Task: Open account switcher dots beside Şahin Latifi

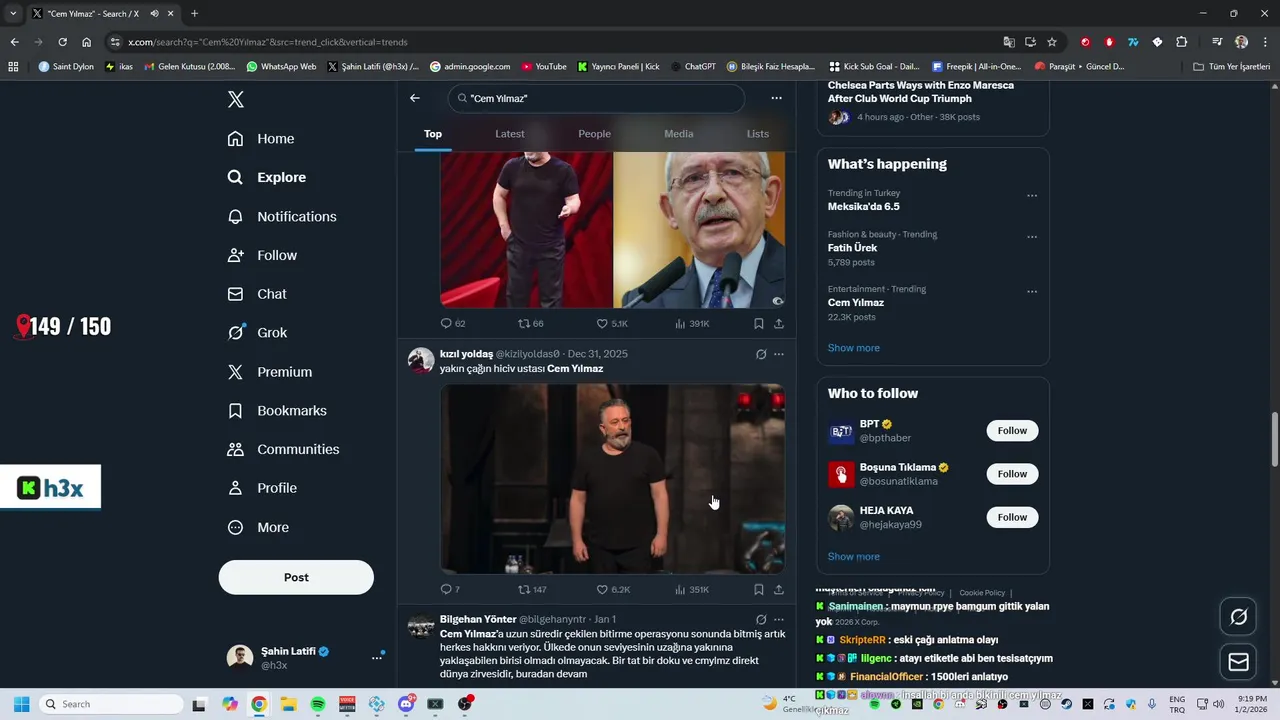Action: point(377,657)
